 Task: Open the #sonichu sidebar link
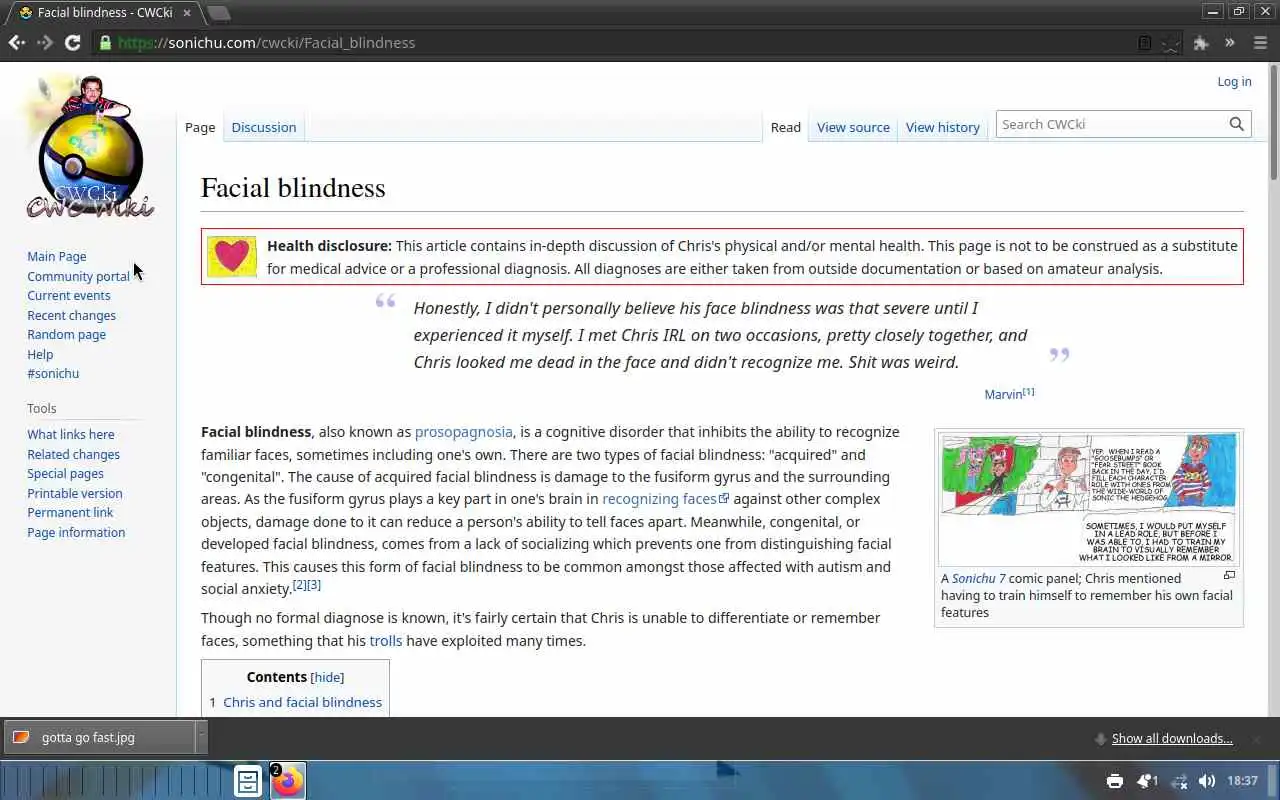[53, 374]
